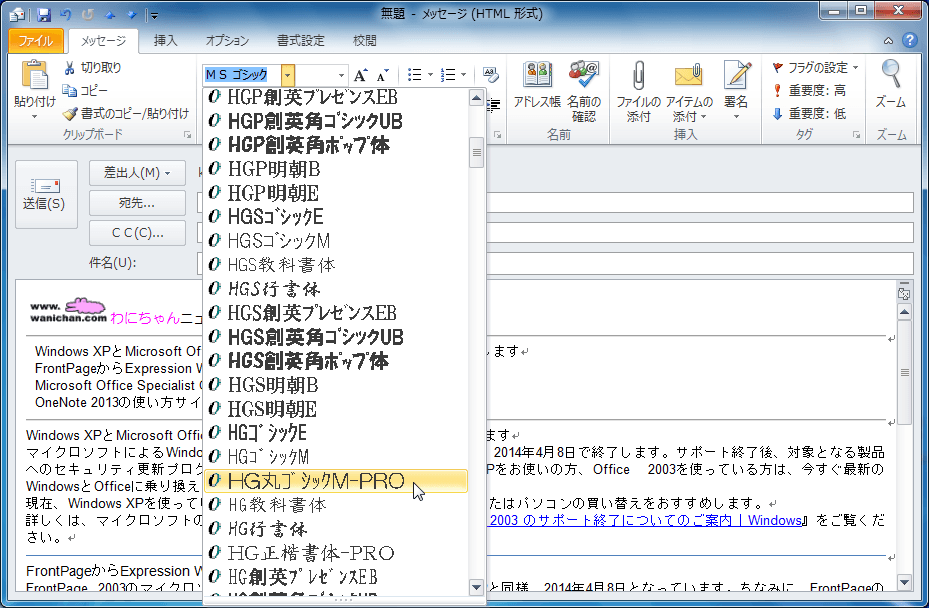This screenshot has height=608, width=929.
Task: Click コピー (Copy) button
Action: tap(85, 90)
